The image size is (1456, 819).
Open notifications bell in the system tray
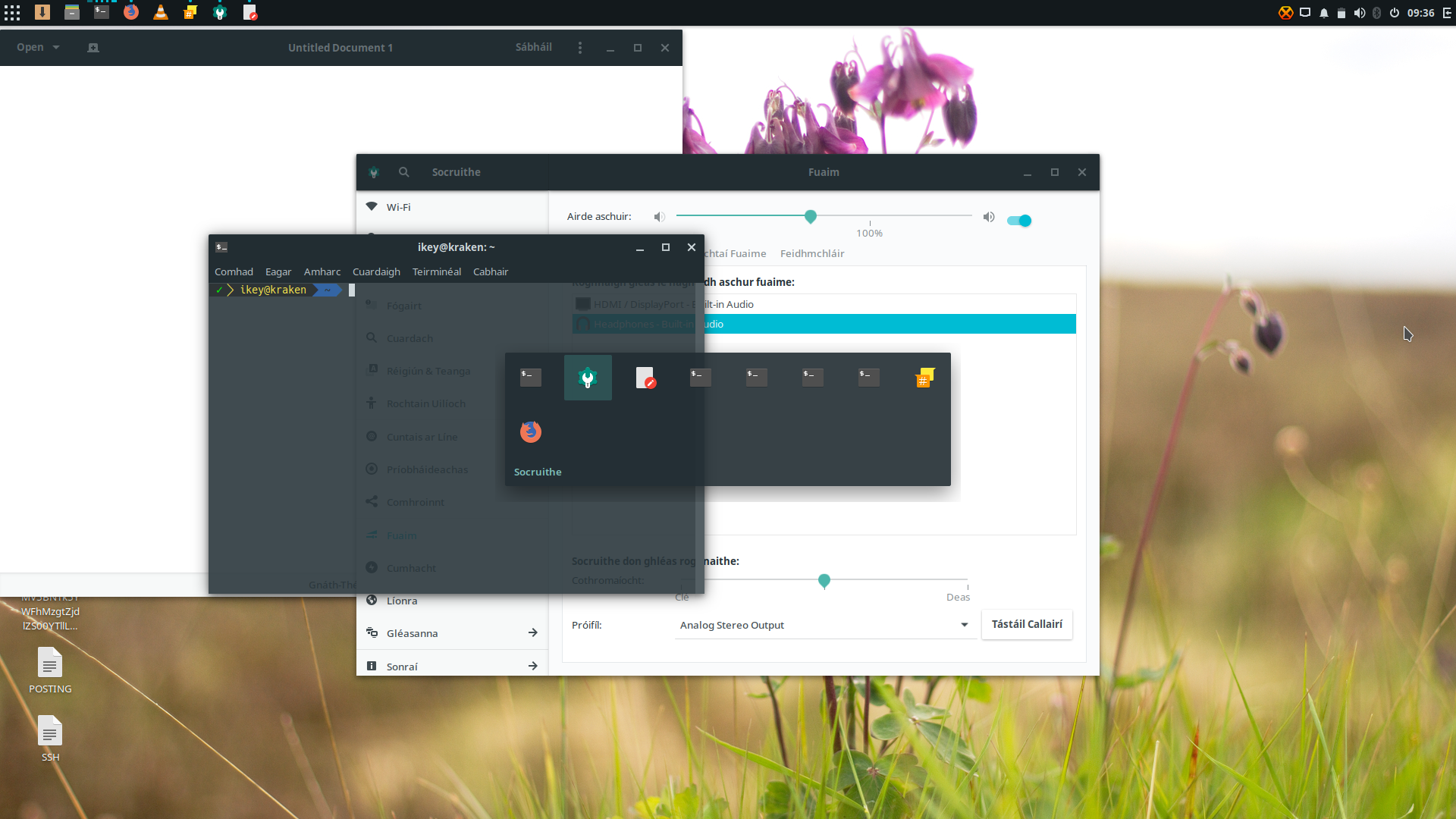(1324, 13)
